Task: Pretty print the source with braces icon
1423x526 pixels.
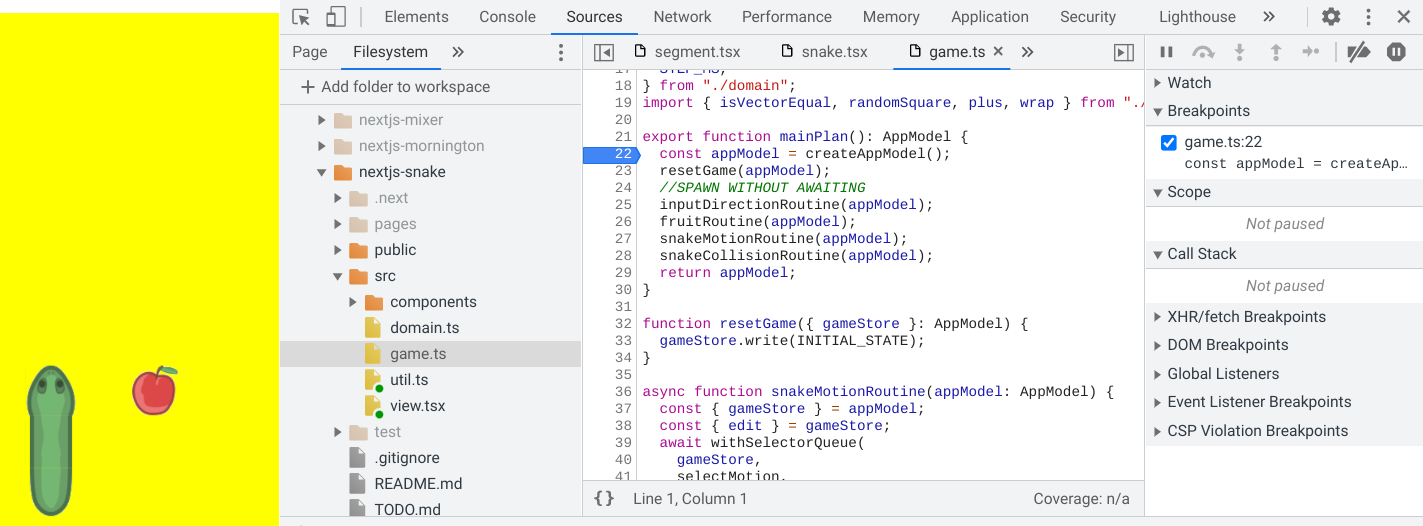Action: coord(604,498)
